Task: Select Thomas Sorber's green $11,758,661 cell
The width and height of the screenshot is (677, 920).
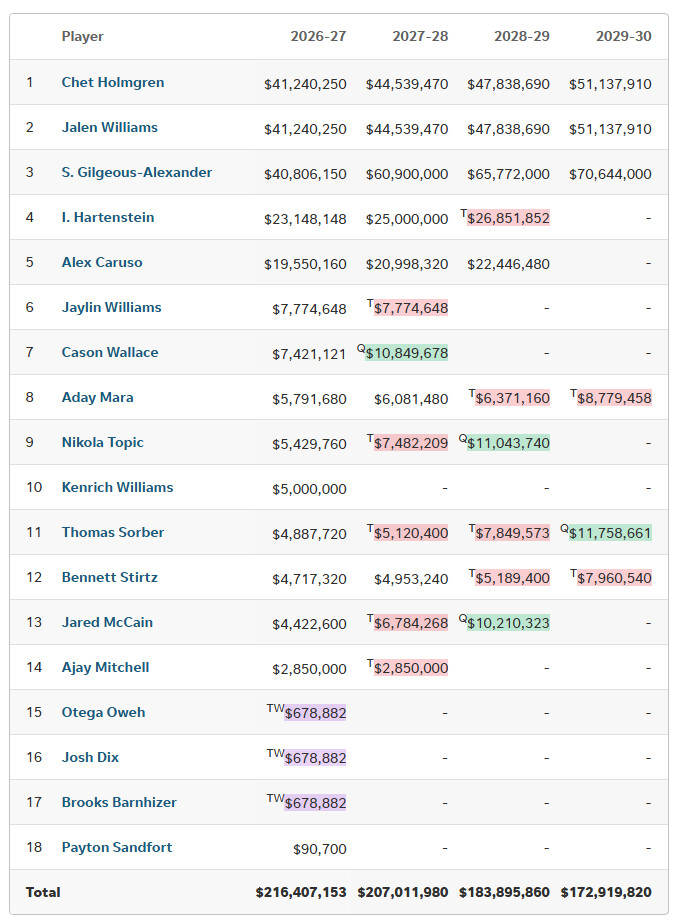Action: (610, 533)
